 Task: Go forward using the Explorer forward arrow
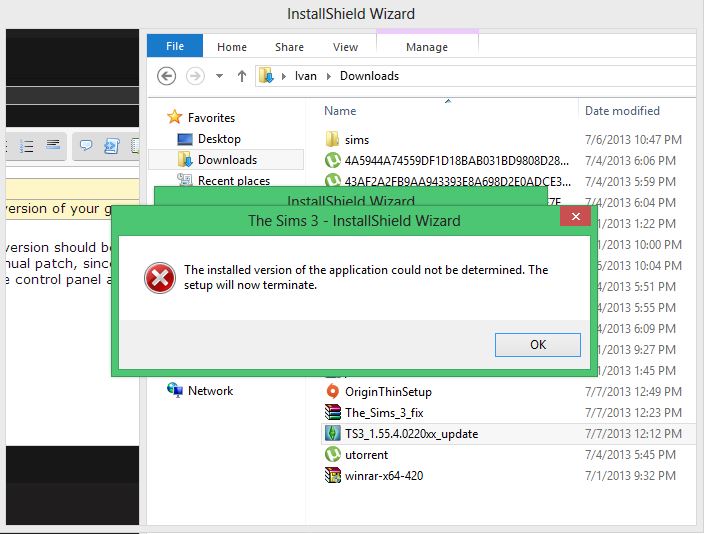click(x=195, y=76)
